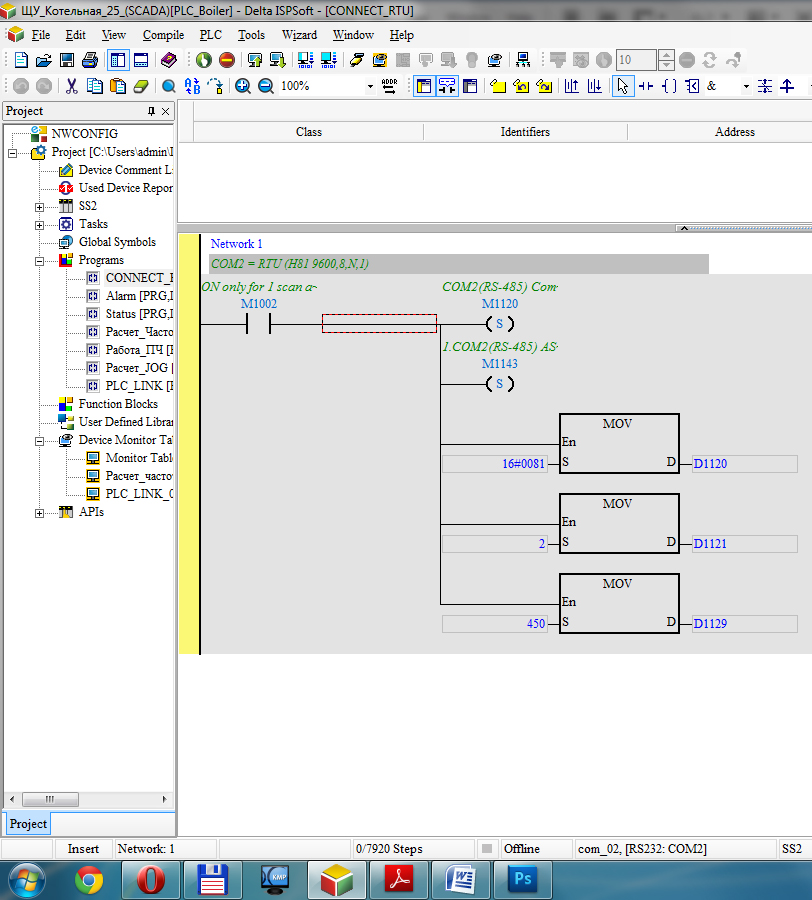Image resolution: width=812 pixels, height=900 pixels.
Task: Toggle the network comment display button
Action: pos(447,86)
